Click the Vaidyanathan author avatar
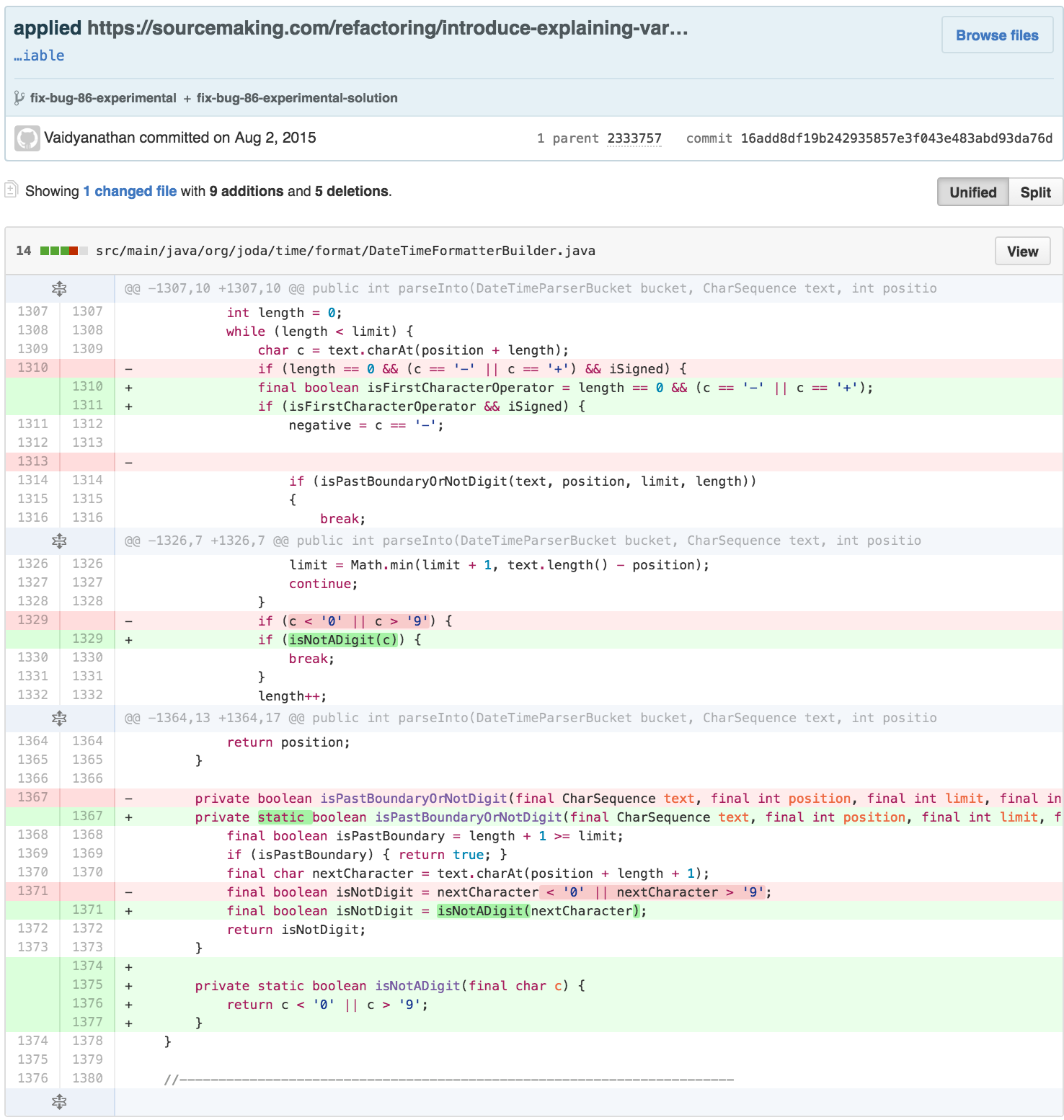This screenshot has width=1064, height=1120. pos(27,138)
